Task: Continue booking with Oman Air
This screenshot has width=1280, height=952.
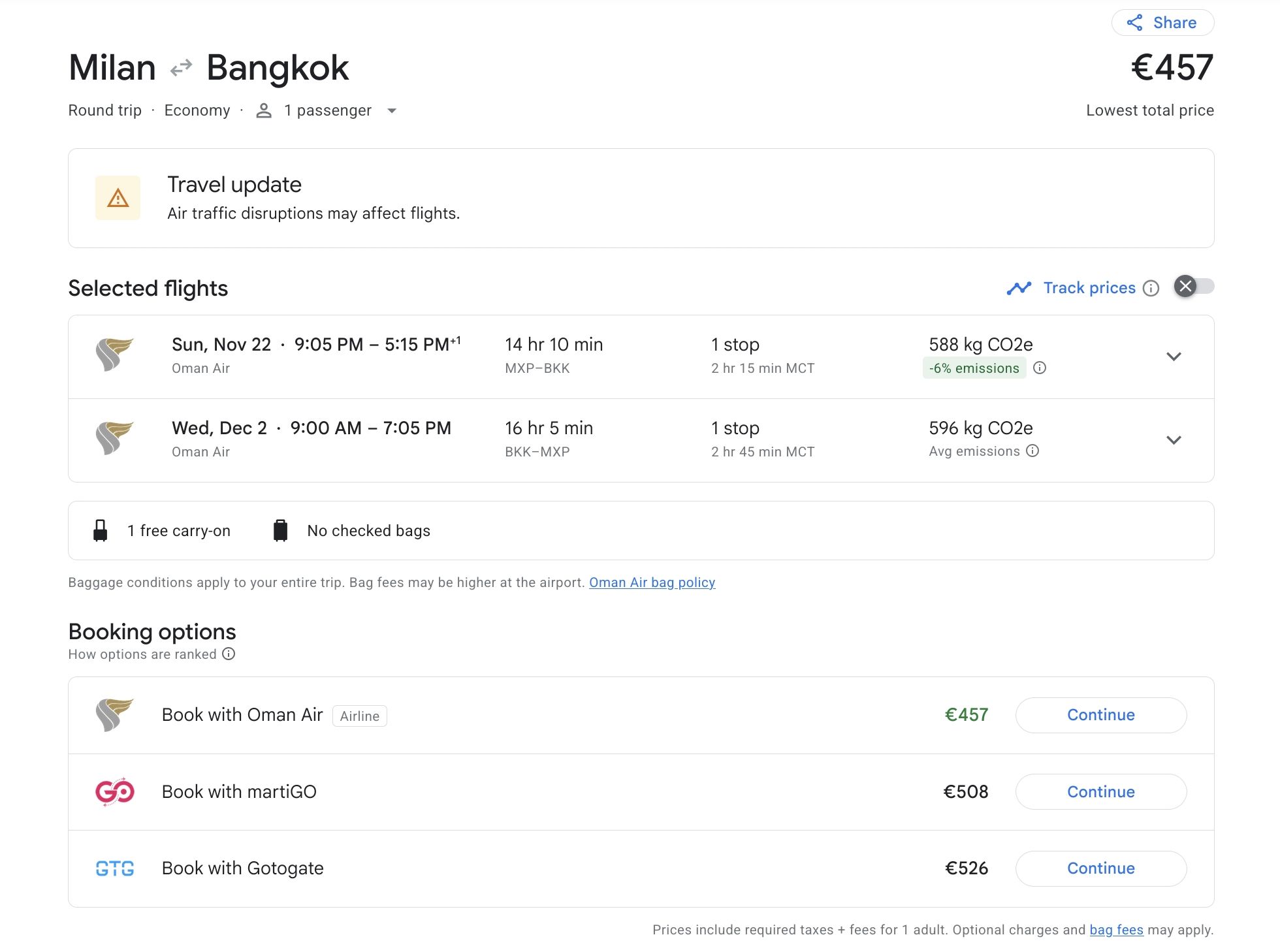Action: point(1100,715)
